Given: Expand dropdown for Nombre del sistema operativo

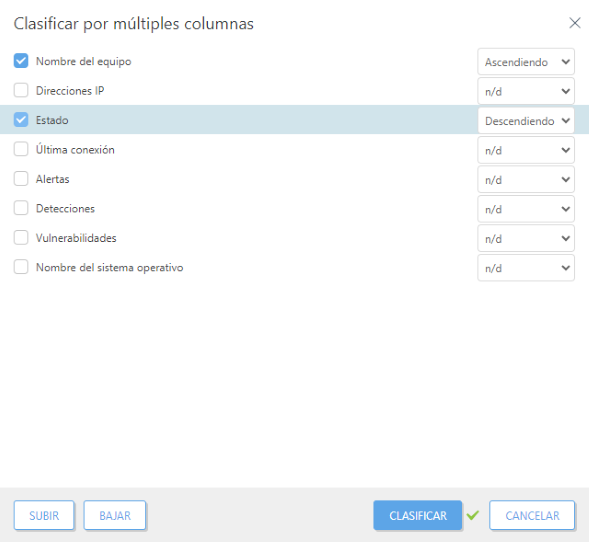Looking at the screenshot, I should click(x=526, y=268).
